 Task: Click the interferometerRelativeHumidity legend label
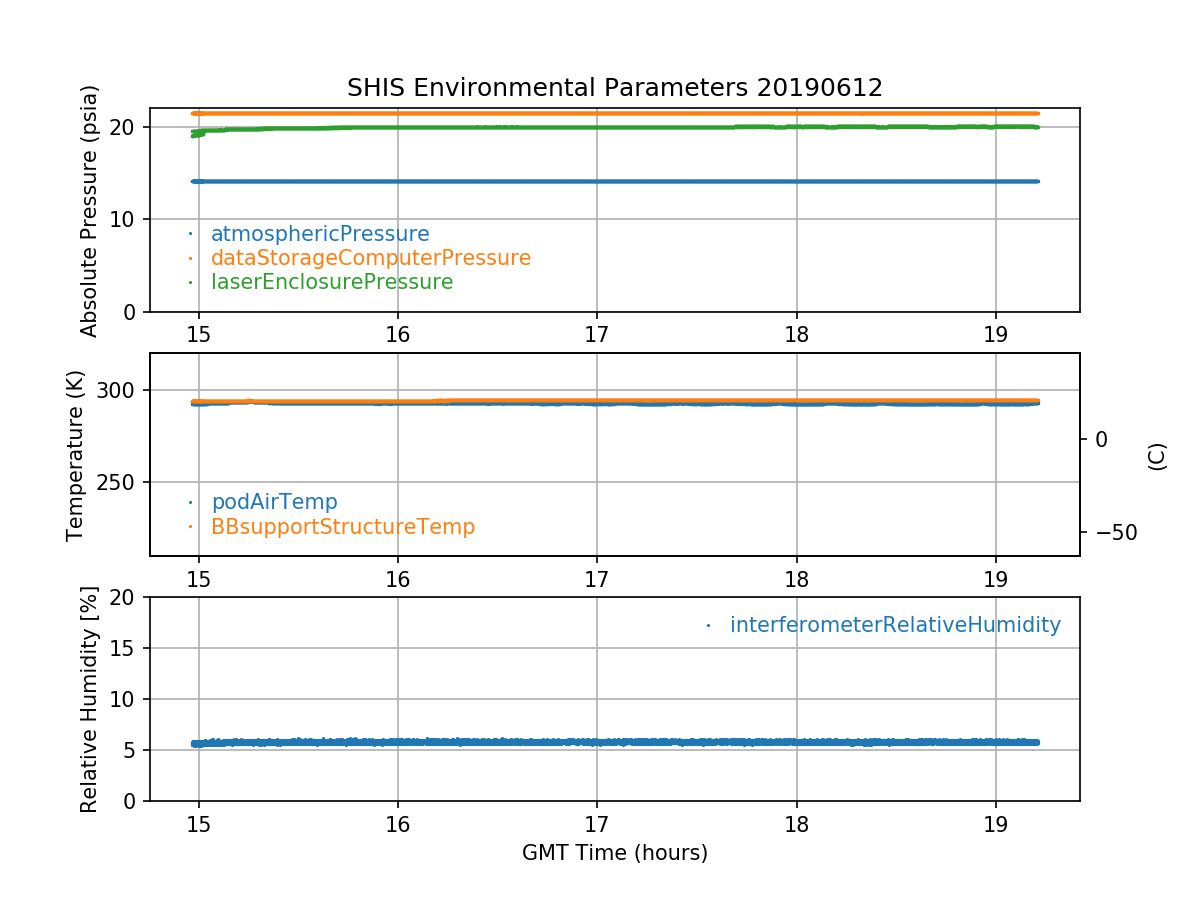894,625
